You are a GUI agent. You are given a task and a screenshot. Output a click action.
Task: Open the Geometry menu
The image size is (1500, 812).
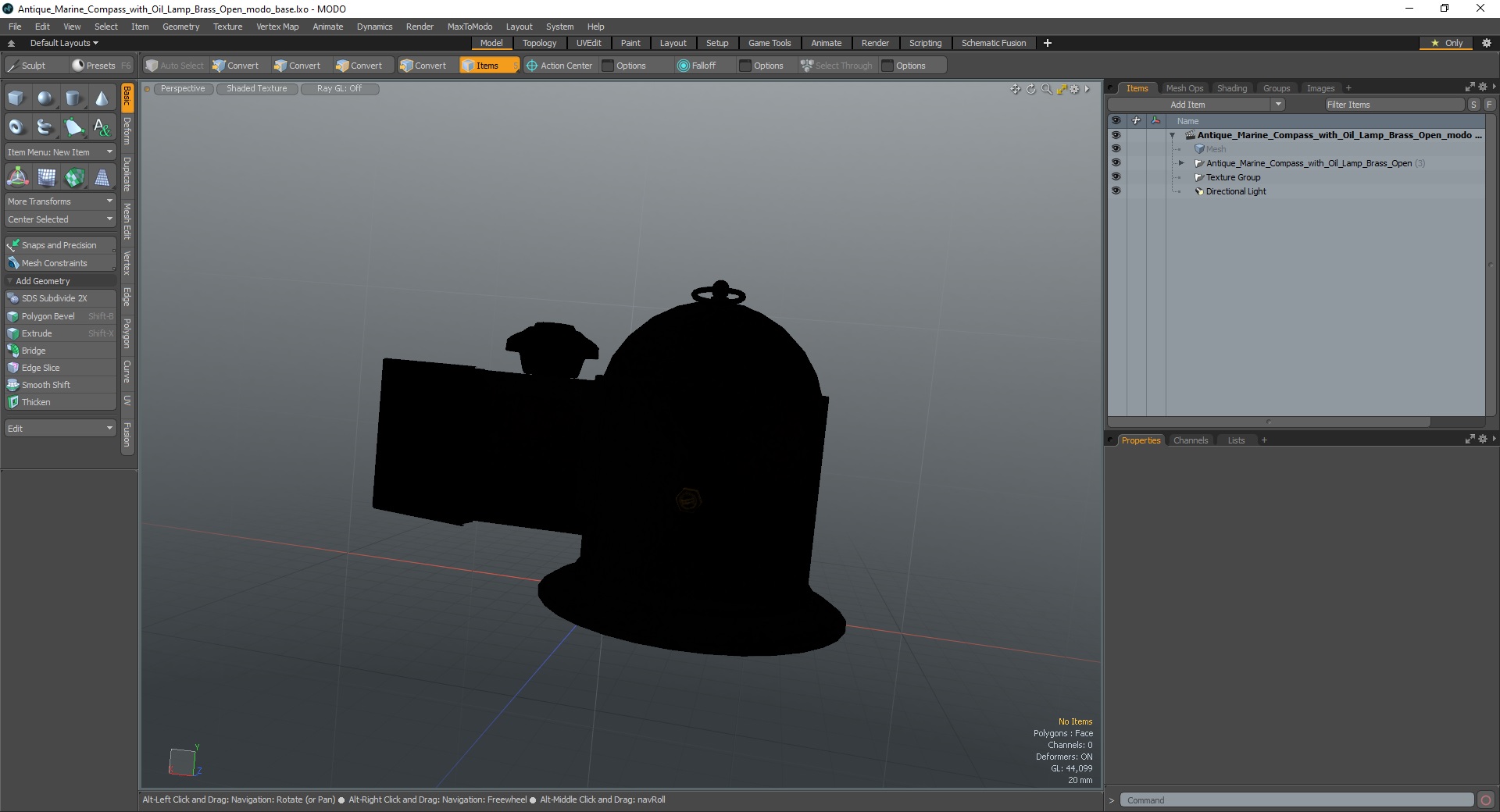click(180, 27)
